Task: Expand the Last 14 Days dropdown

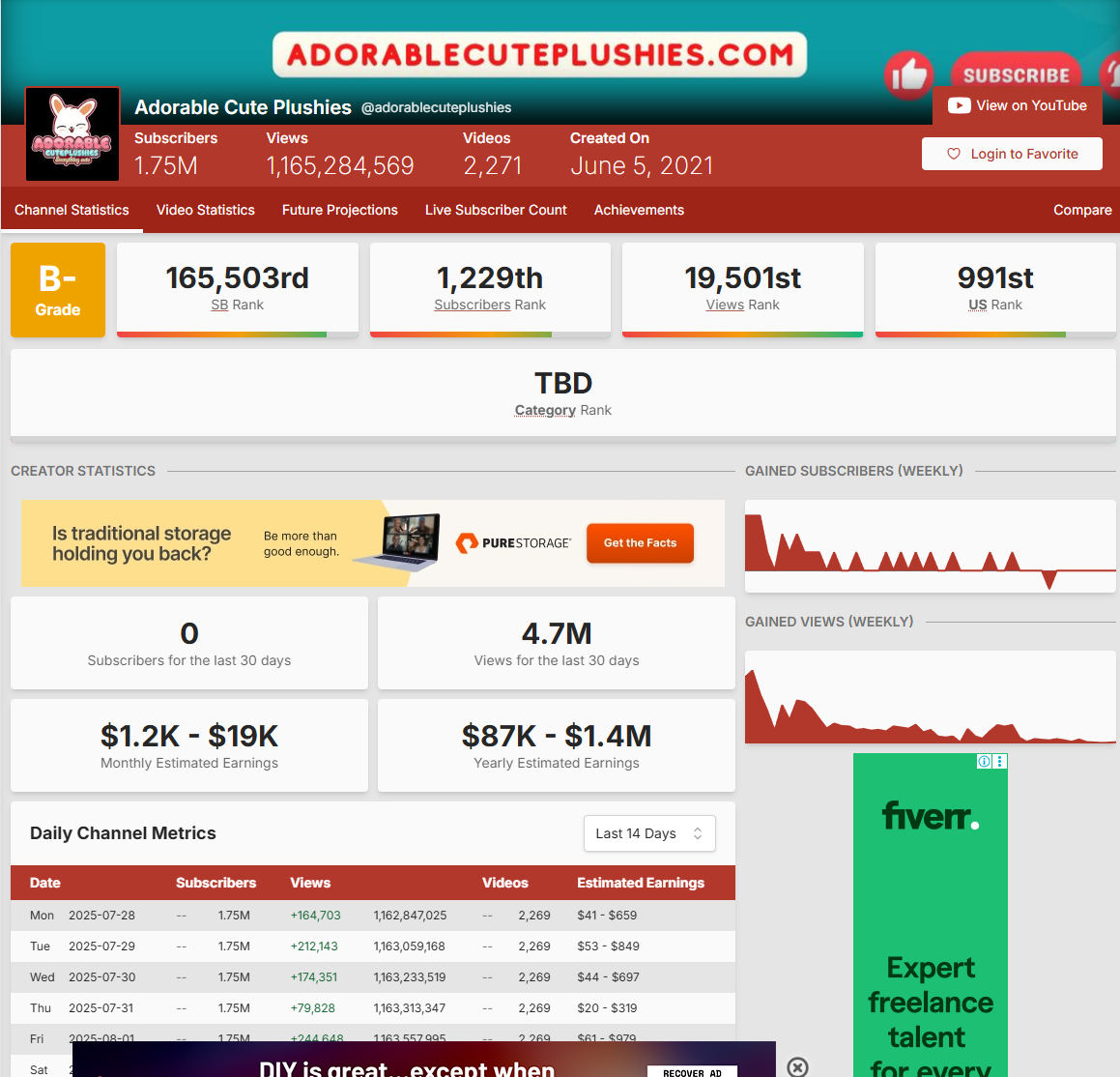Action: [x=649, y=833]
